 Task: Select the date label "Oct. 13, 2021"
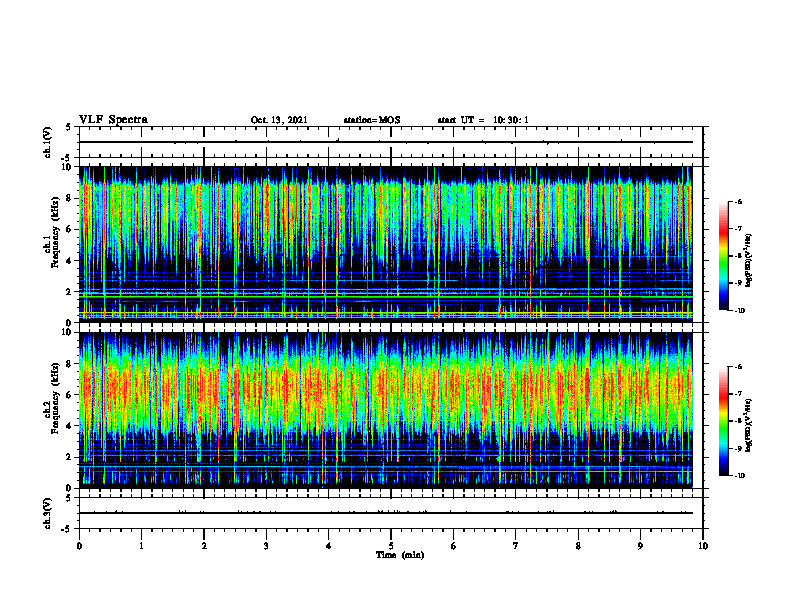point(279,120)
